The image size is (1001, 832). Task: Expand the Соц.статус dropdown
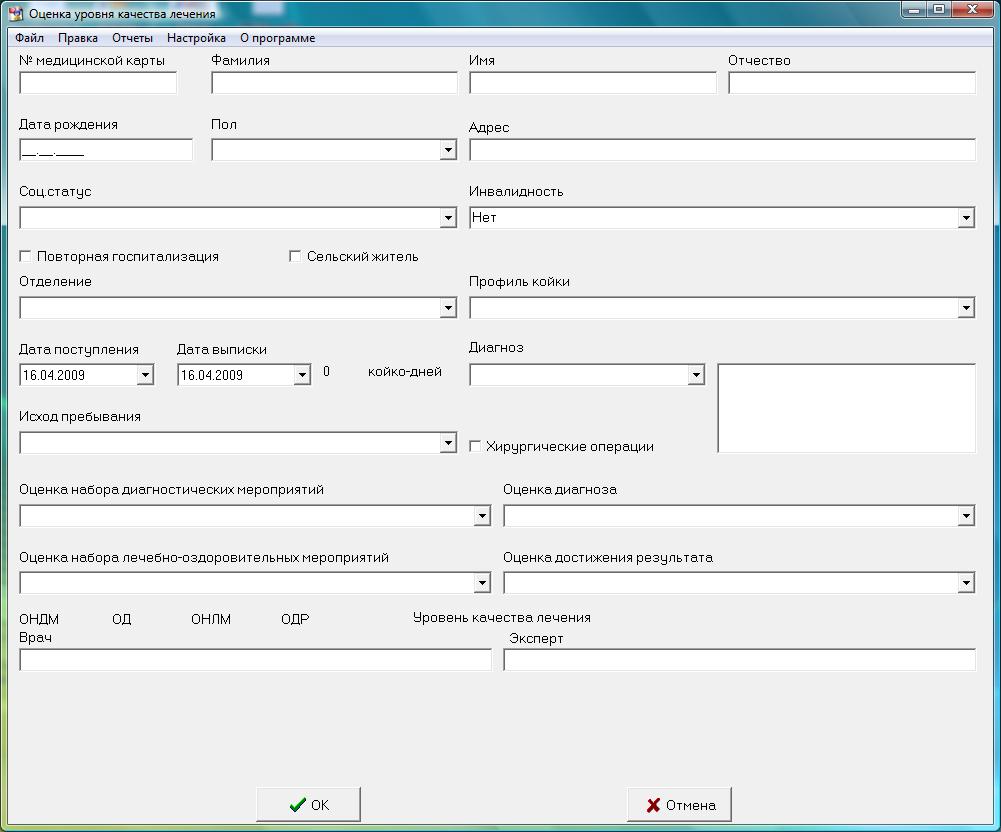point(448,218)
